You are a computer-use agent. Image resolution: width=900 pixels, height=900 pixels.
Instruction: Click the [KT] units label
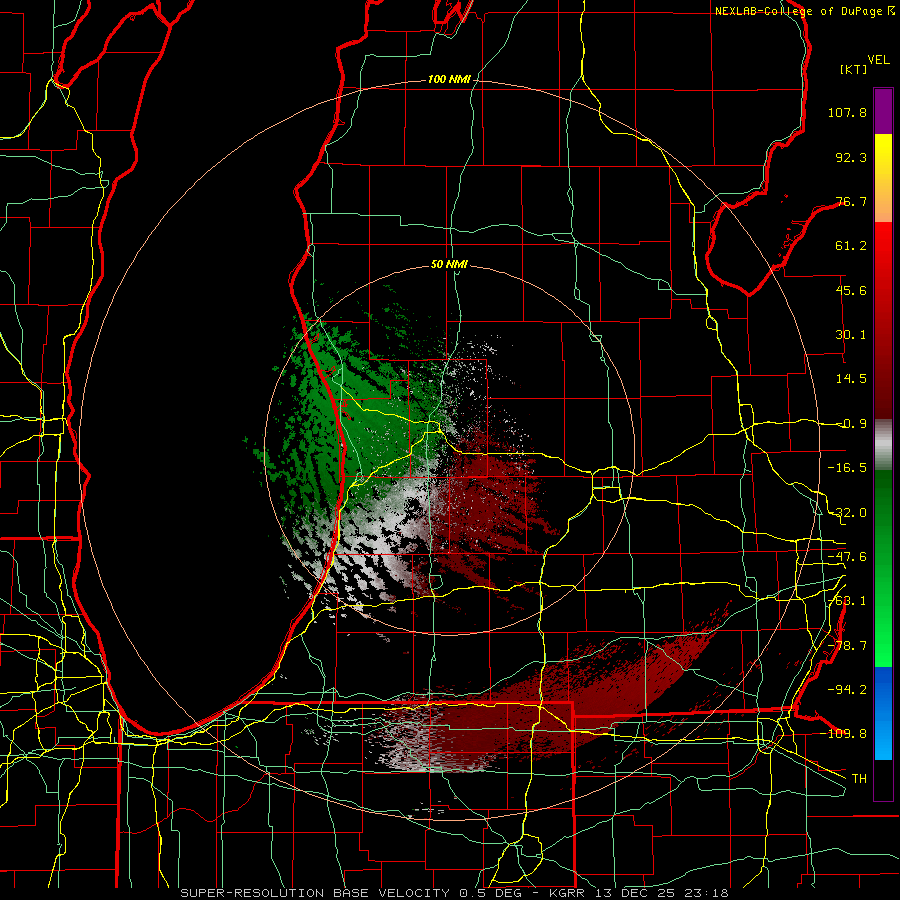tap(853, 69)
